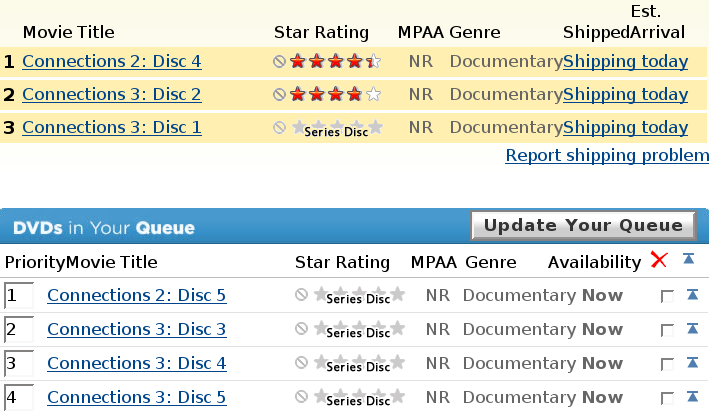Click 'not interested' icon for queued Connections 3: Disc 3
The width and height of the screenshot is (709, 414).
[x=302, y=329]
